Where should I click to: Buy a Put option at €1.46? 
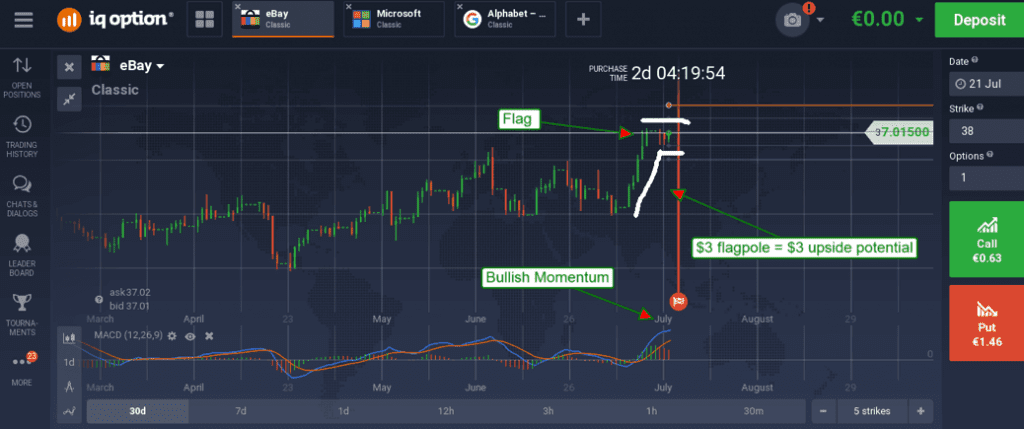click(x=986, y=323)
